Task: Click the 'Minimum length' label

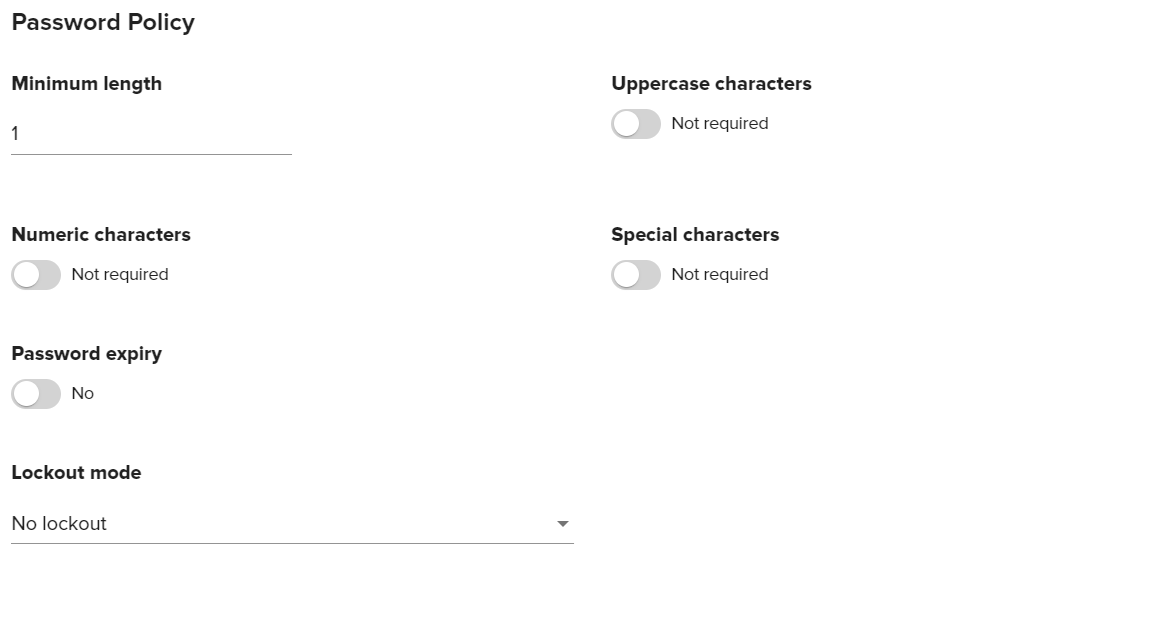Action: coord(86,84)
